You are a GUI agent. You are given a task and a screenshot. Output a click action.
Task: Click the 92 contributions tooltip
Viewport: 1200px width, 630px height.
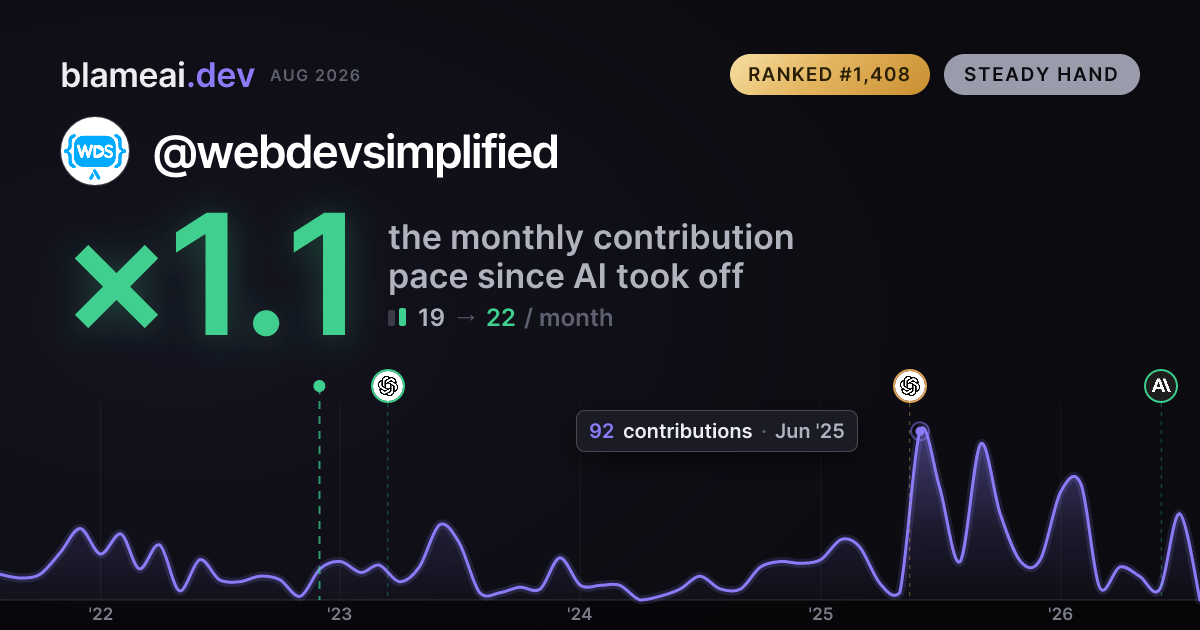pyautogui.click(x=717, y=431)
